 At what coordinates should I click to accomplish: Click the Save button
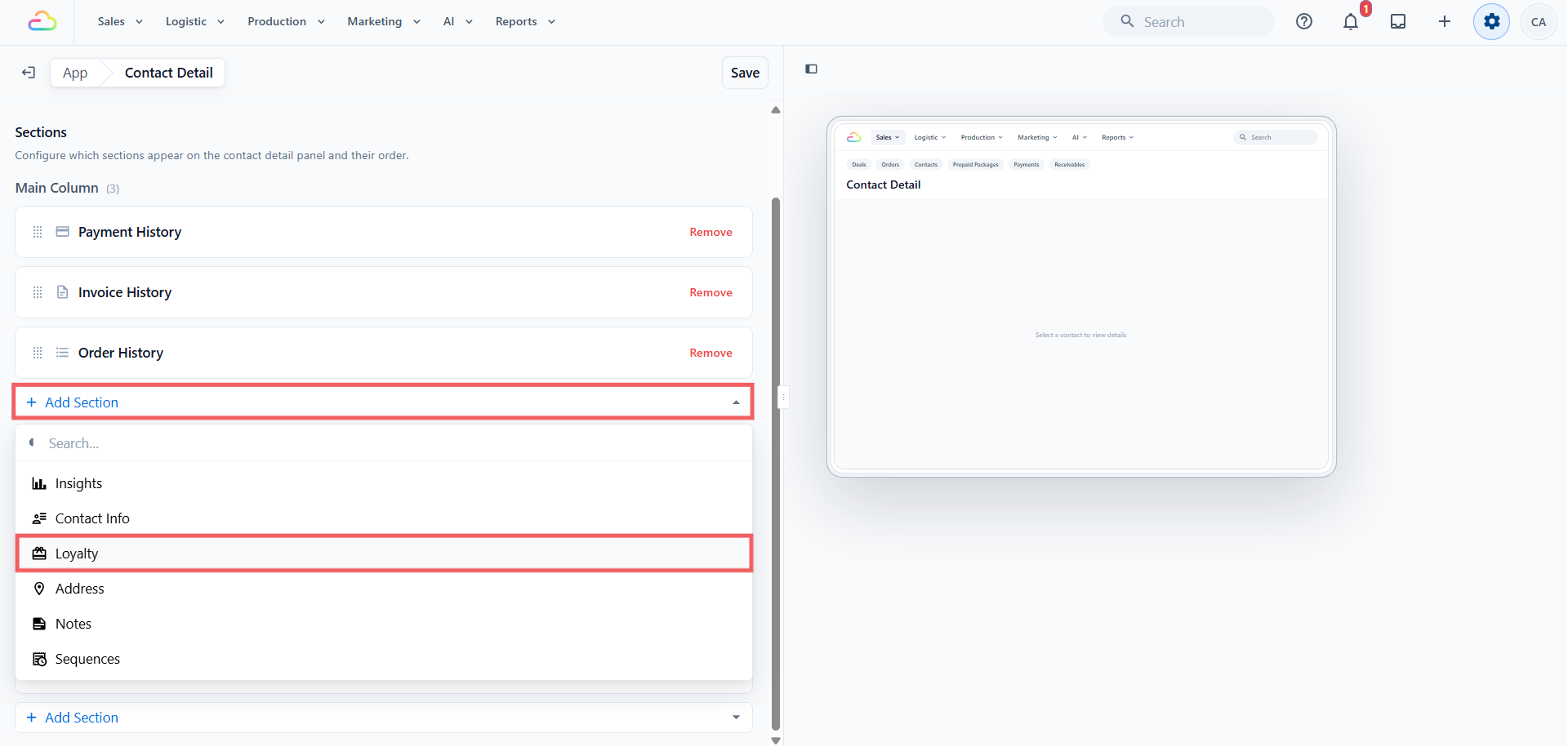[x=745, y=73]
